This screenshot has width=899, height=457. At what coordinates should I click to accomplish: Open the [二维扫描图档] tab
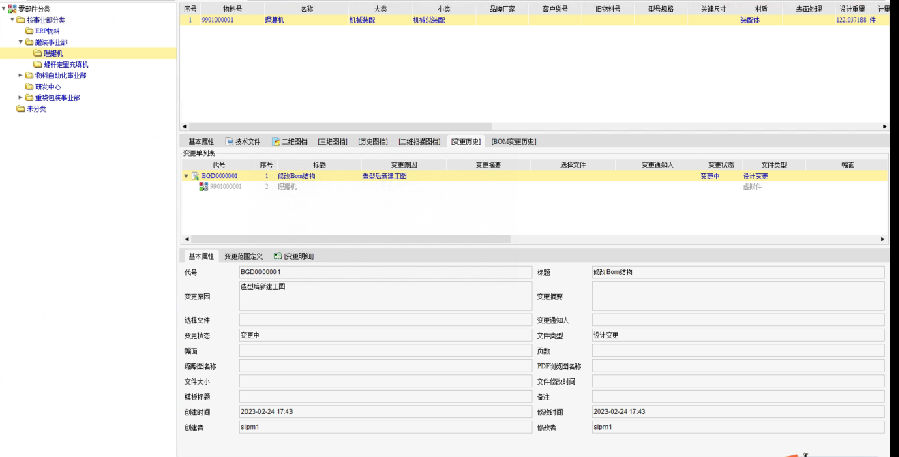[419, 141]
